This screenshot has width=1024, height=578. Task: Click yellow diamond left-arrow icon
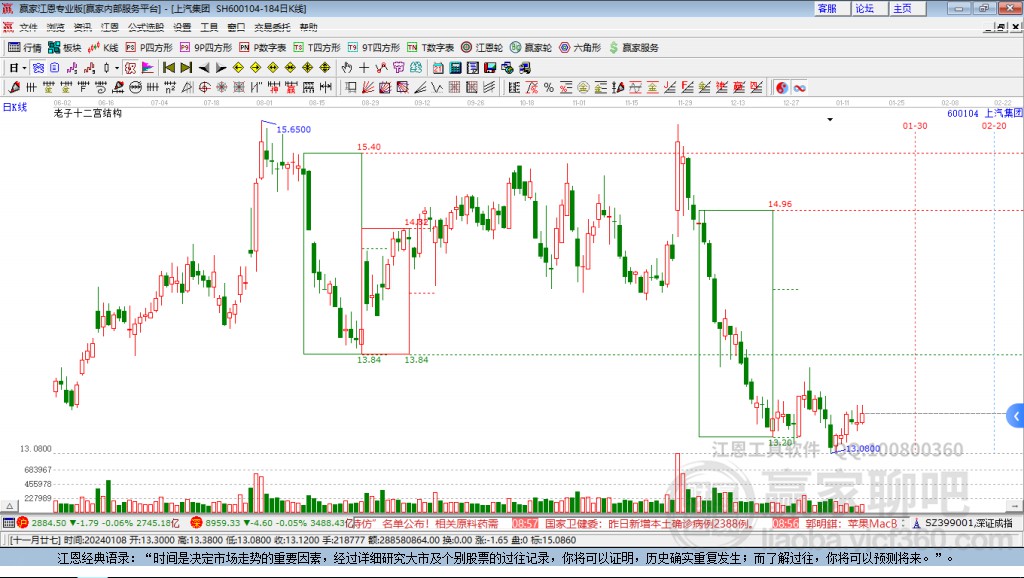pos(238,68)
